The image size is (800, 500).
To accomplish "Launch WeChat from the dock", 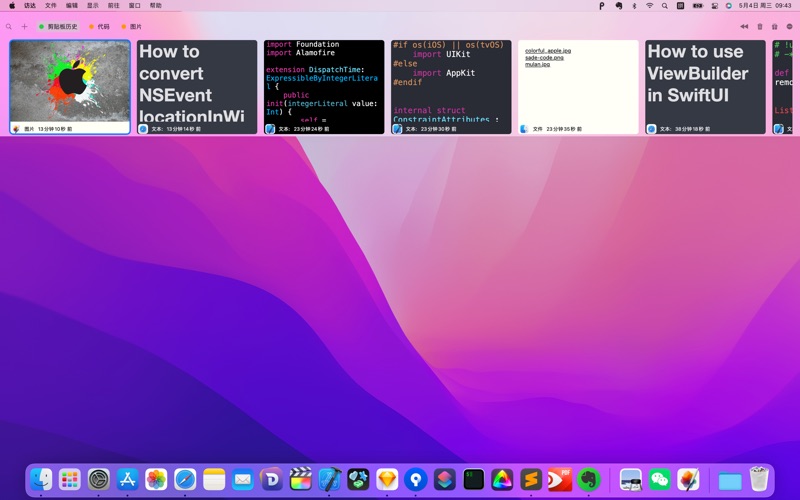I will pos(659,480).
